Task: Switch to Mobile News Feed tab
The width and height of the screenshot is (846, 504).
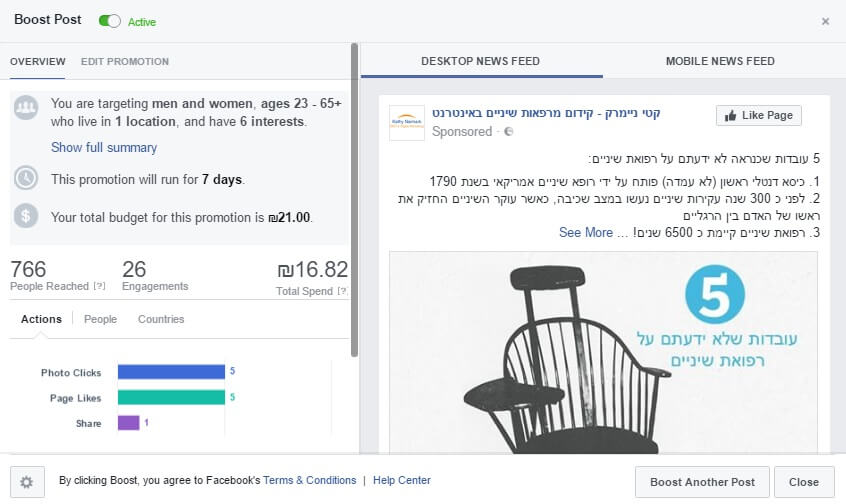Action: (720, 61)
